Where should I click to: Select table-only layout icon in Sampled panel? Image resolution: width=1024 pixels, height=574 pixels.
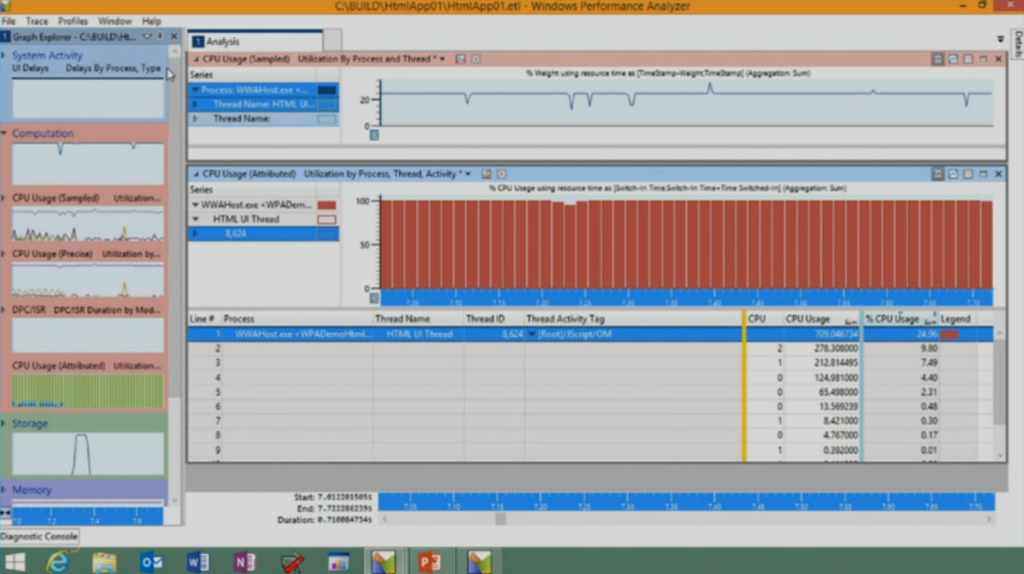point(968,59)
